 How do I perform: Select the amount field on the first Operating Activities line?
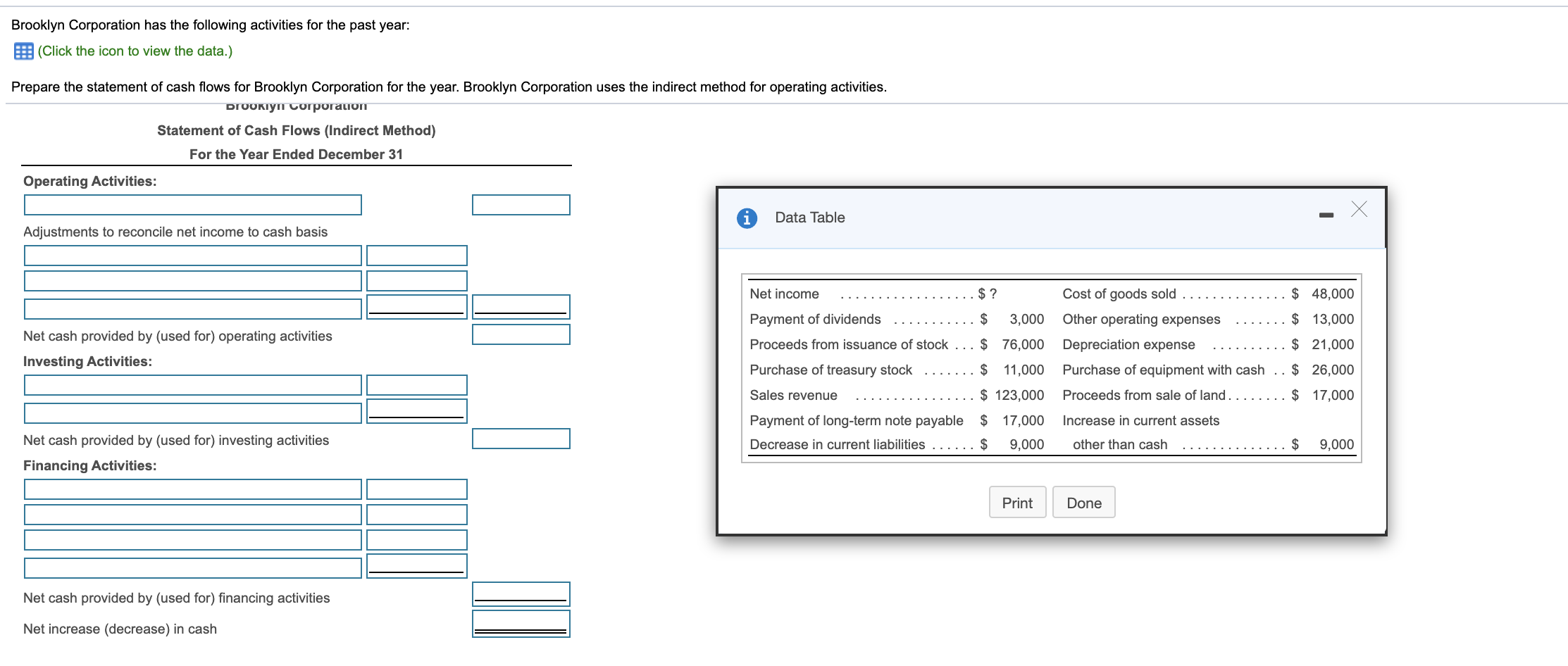point(521,205)
